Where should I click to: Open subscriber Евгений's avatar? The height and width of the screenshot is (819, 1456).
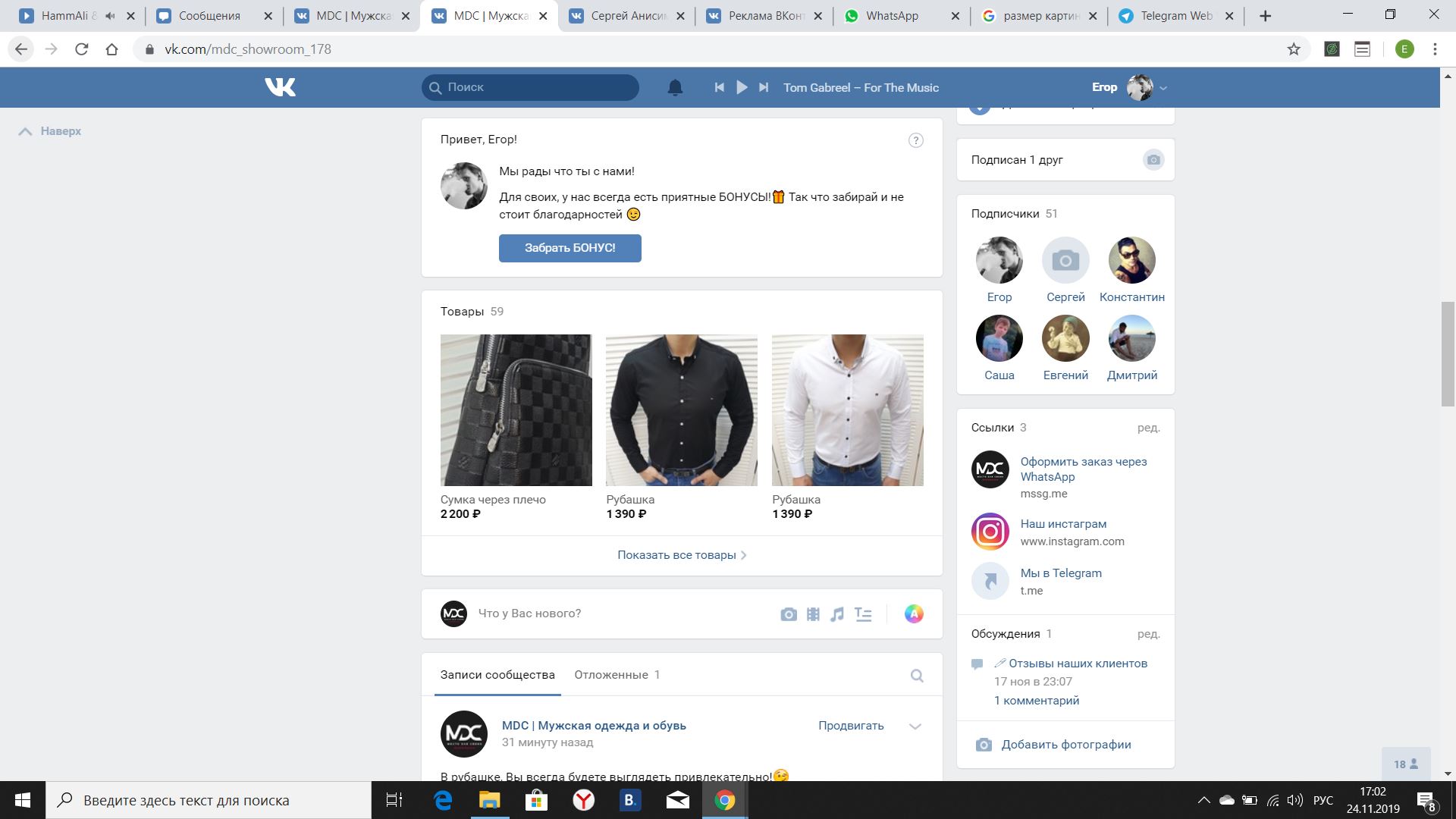[x=1065, y=338]
